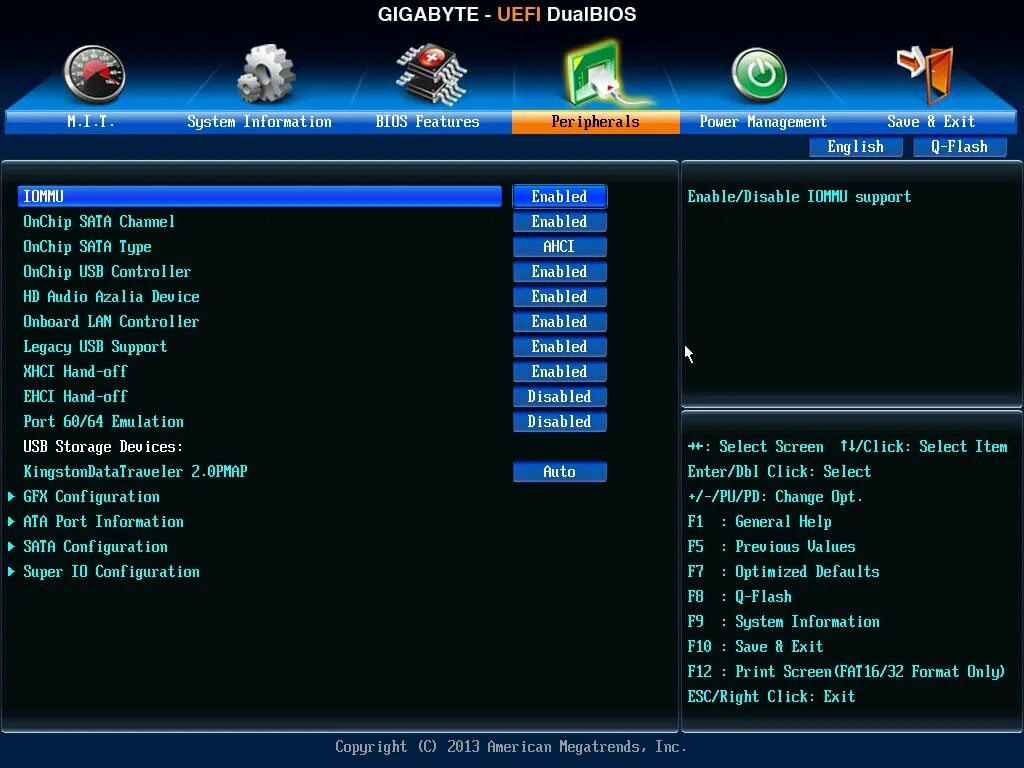Toggle XHCI Hand-off Enabled value
This screenshot has width=1024, height=768.
(x=560, y=372)
